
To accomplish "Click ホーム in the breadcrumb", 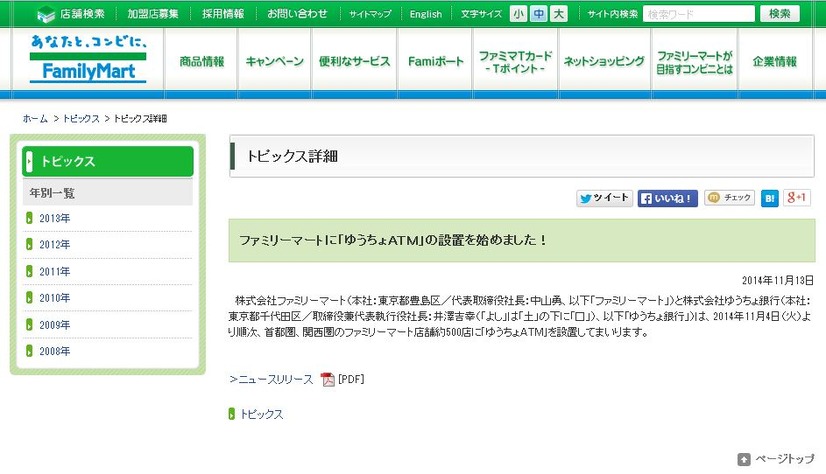I will [35, 118].
